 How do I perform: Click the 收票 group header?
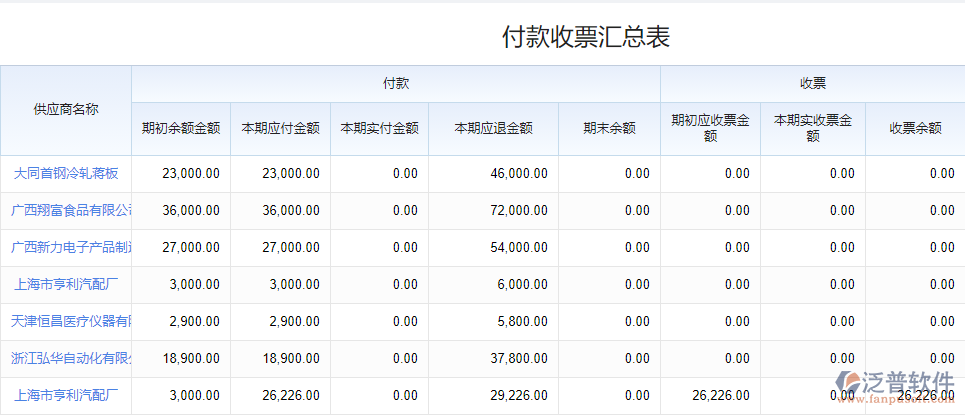[812, 83]
